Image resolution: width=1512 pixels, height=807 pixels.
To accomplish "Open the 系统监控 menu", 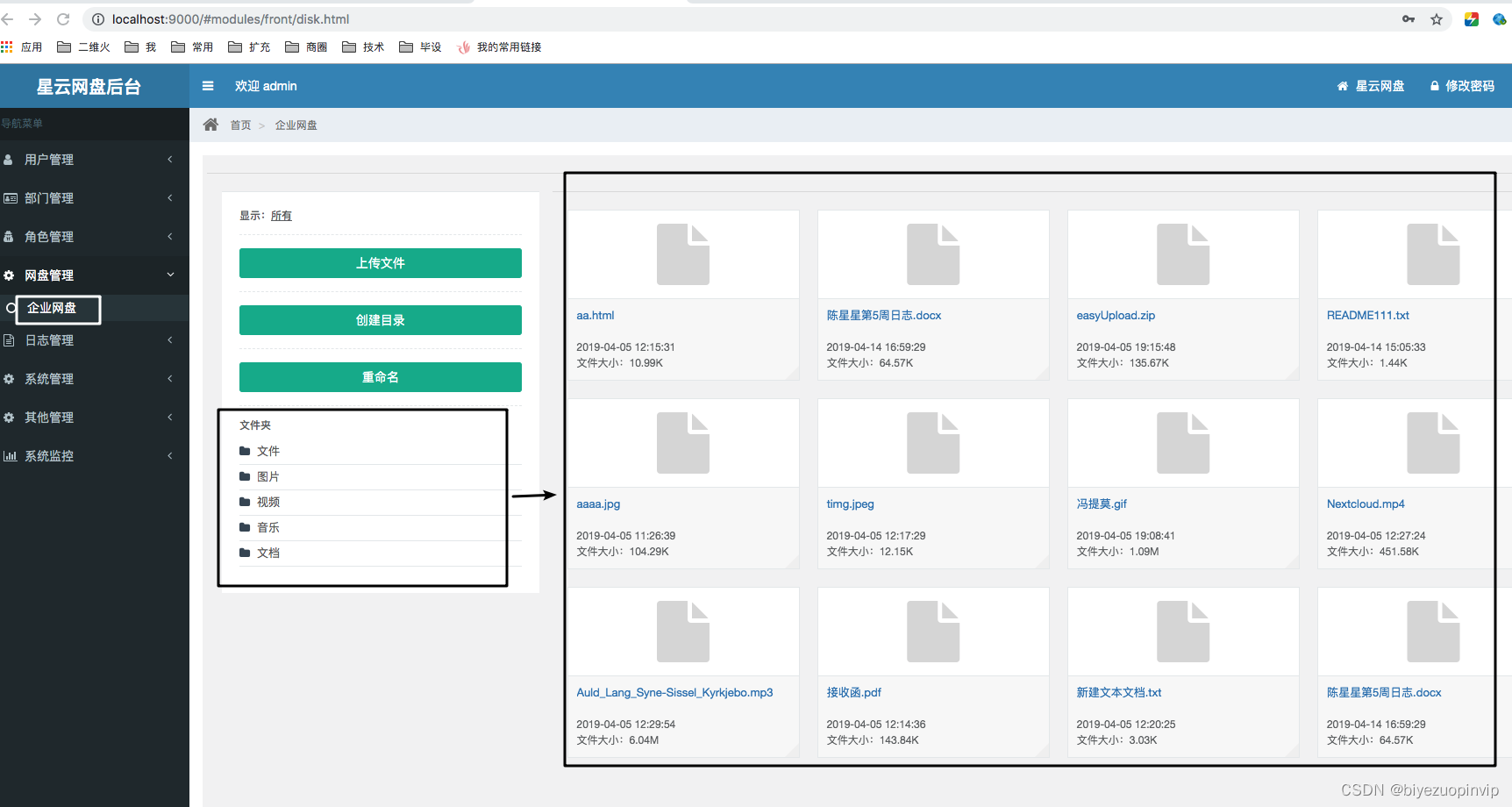I will click(x=95, y=456).
